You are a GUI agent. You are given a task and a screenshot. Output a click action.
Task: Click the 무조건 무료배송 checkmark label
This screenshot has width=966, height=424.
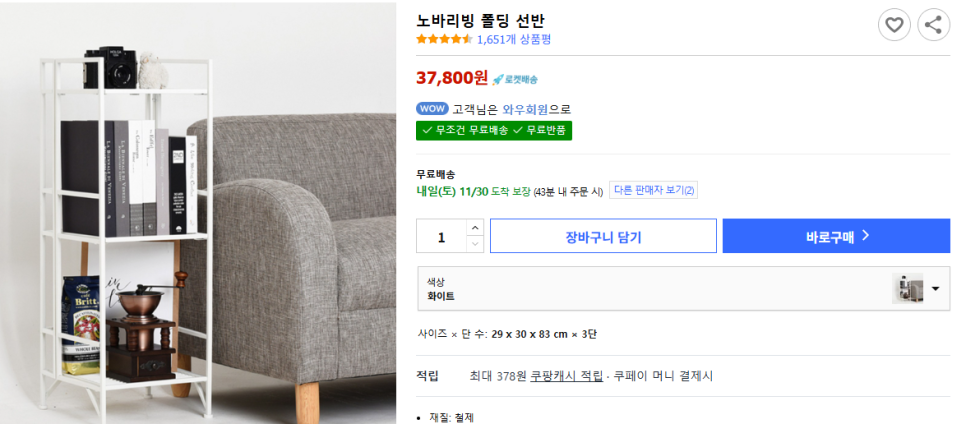click(x=464, y=130)
